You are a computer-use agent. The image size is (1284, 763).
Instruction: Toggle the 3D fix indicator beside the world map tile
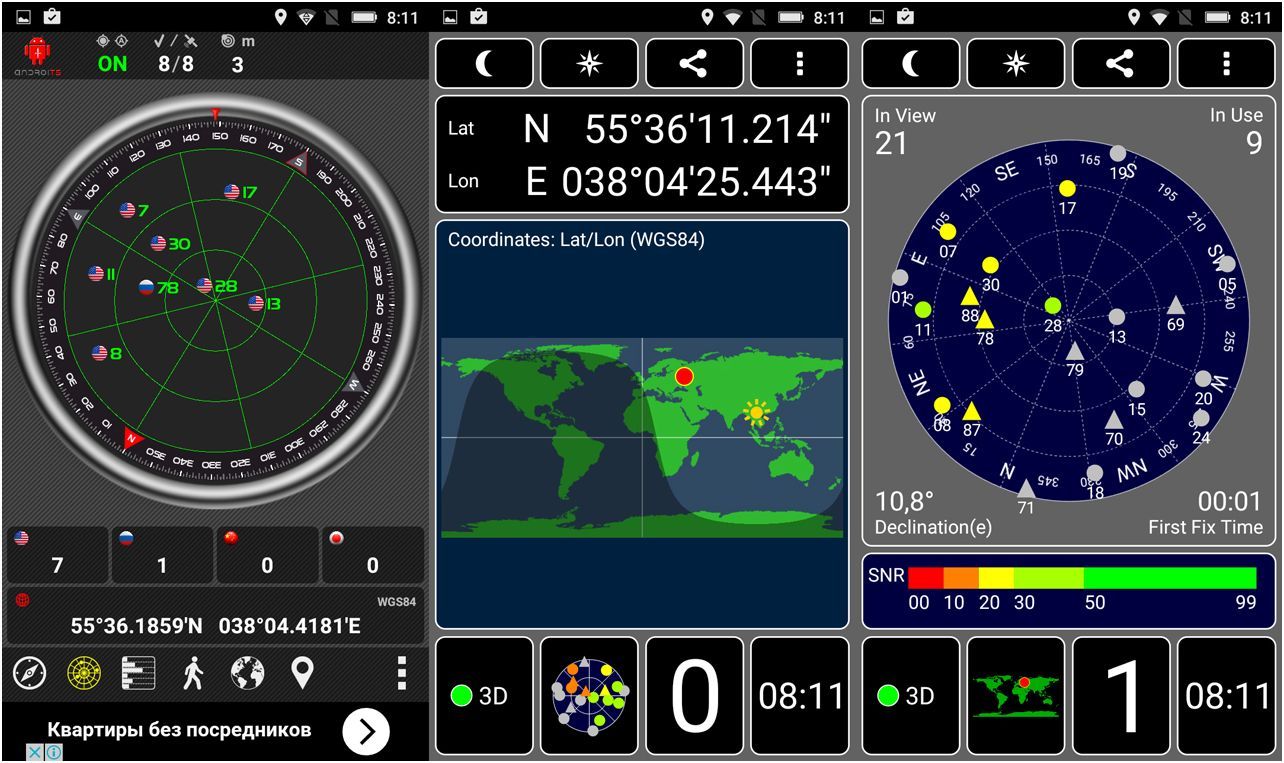(910, 696)
